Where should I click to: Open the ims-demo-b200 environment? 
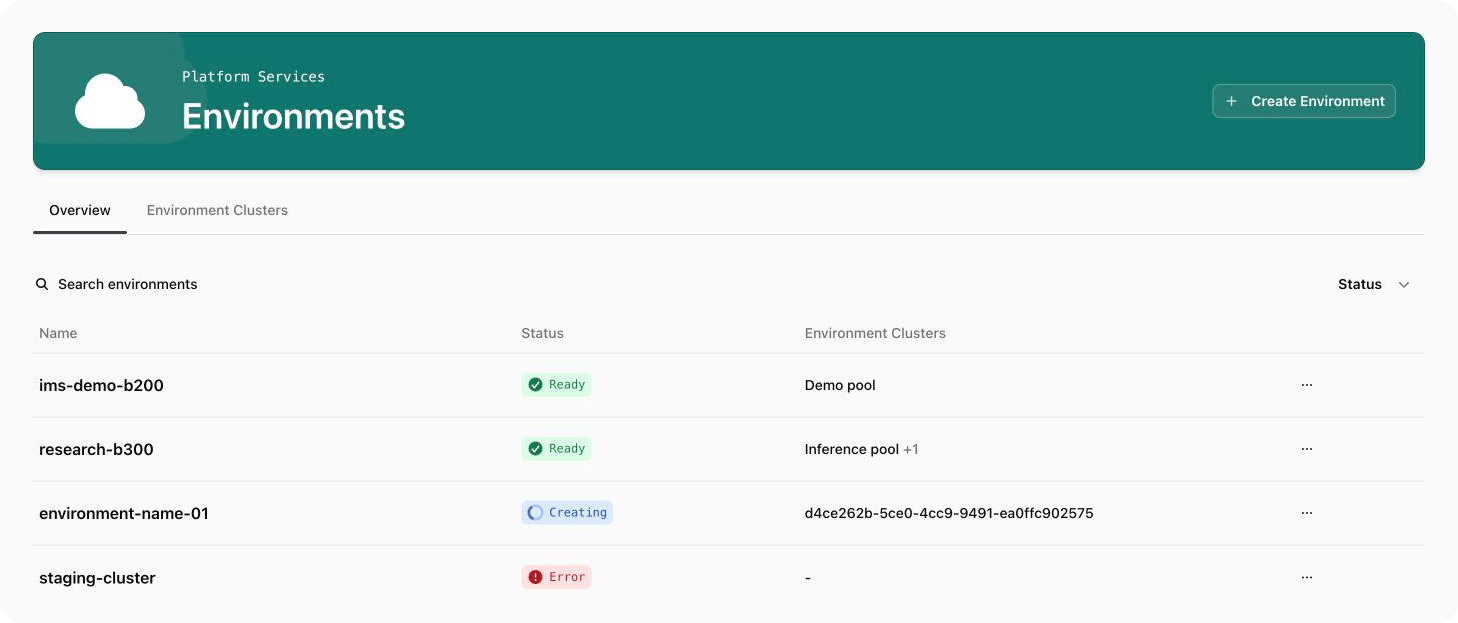101,385
